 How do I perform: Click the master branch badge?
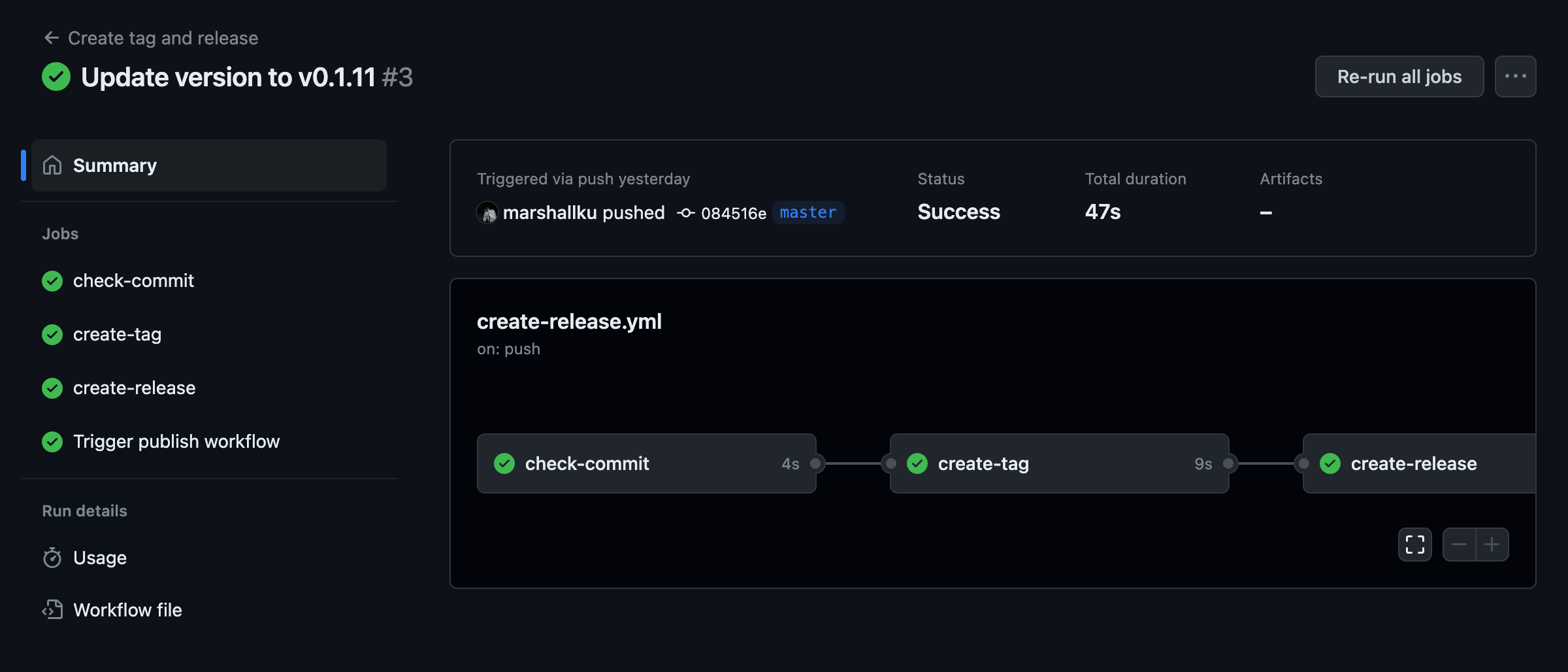pyautogui.click(x=808, y=212)
